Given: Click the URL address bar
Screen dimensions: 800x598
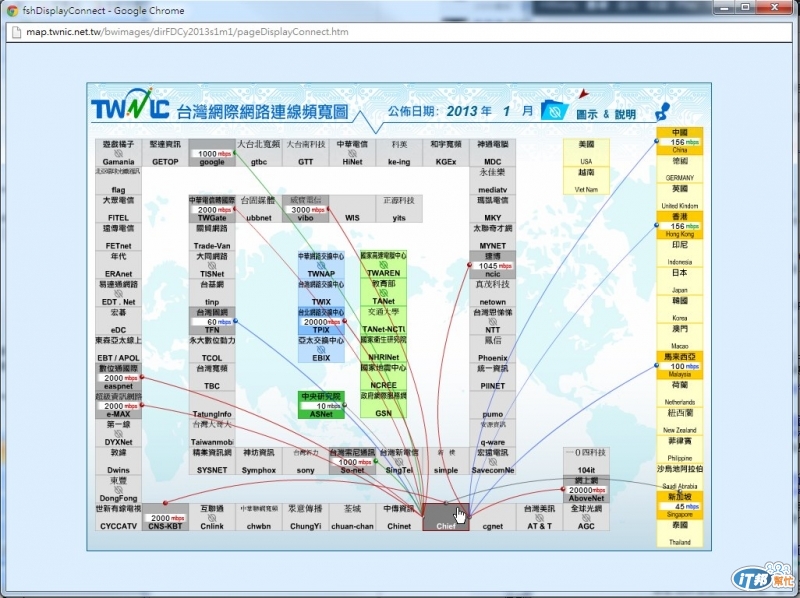Looking at the screenshot, I should click(x=399, y=32).
